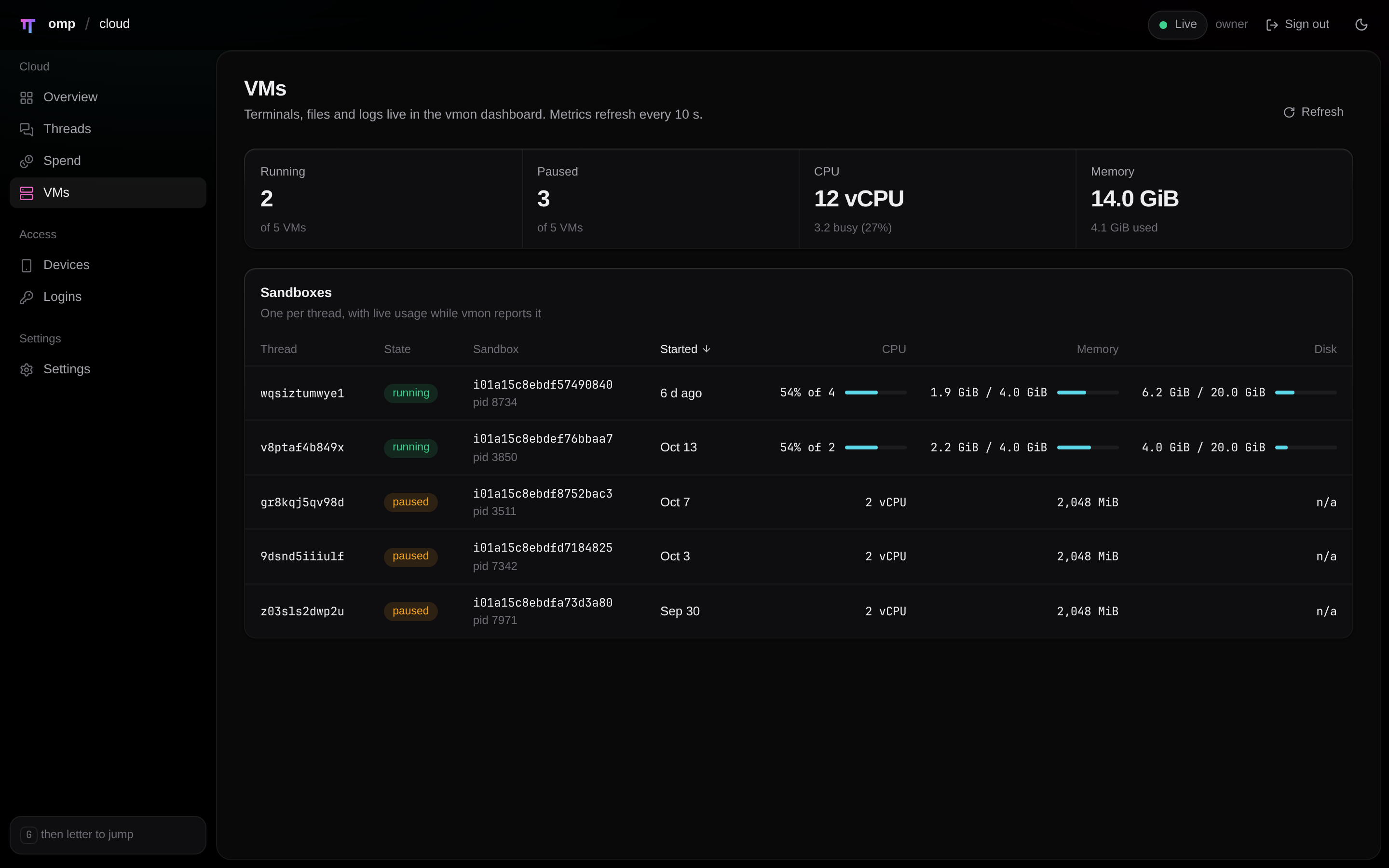The height and width of the screenshot is (868, 1389).
Task: Click 'Oct 13' started date
Action: pyautogui.click(x=679, y=447)
